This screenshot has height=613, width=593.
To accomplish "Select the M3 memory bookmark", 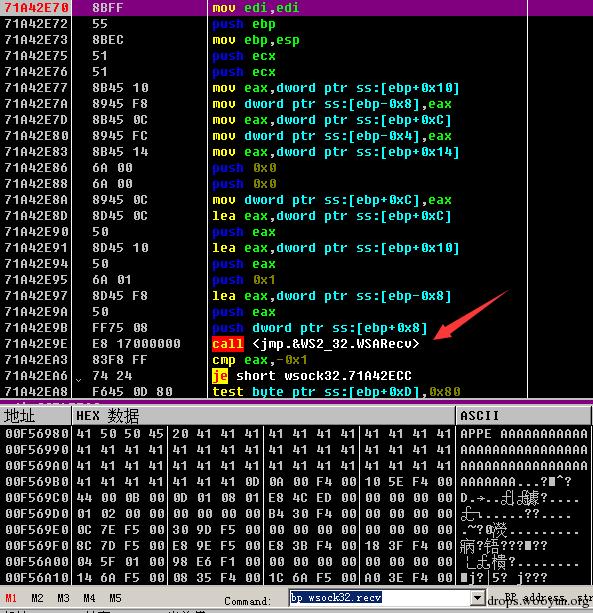I will [x=63, y=598].
